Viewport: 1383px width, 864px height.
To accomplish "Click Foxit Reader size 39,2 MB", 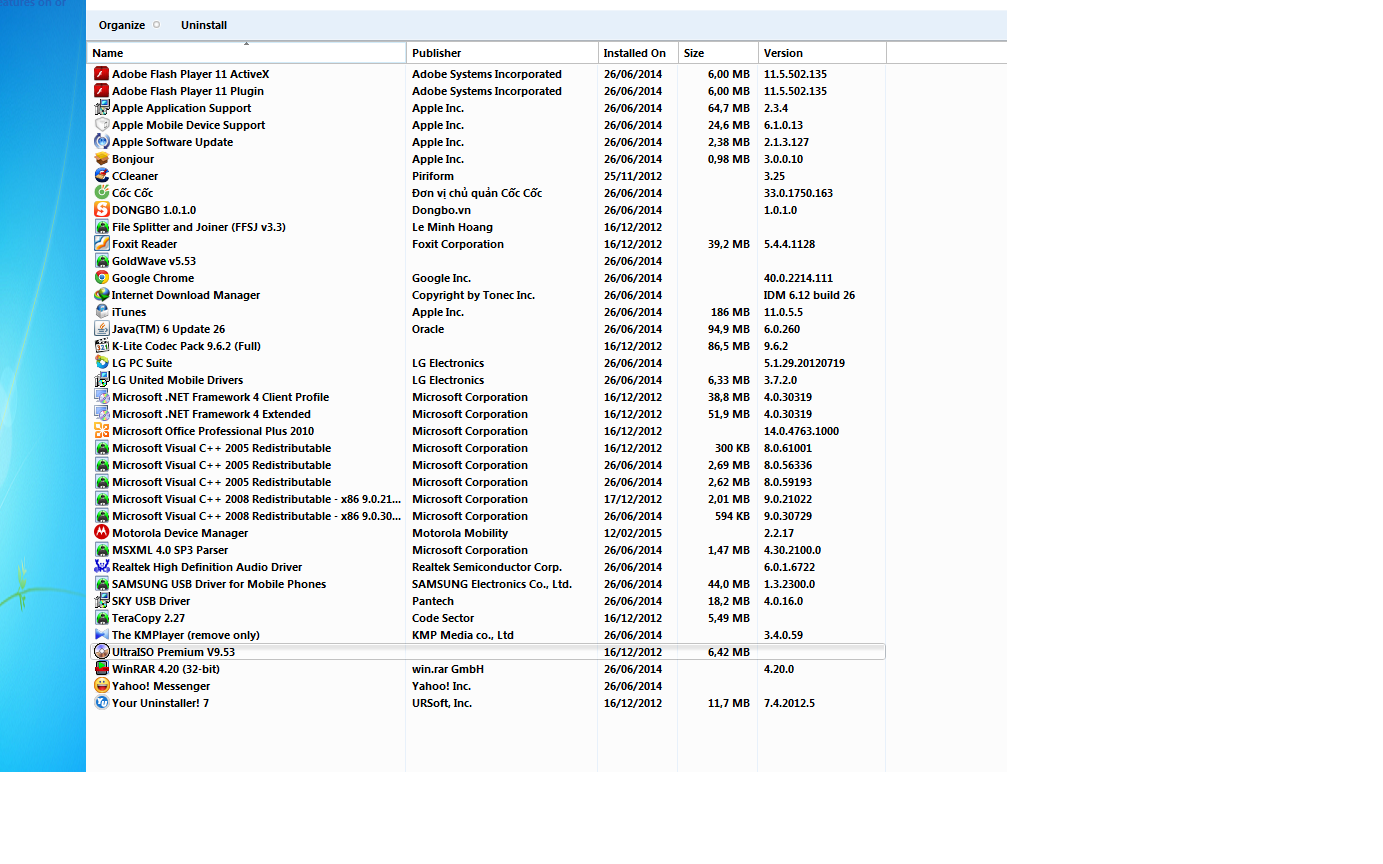I will pos(729,244).
